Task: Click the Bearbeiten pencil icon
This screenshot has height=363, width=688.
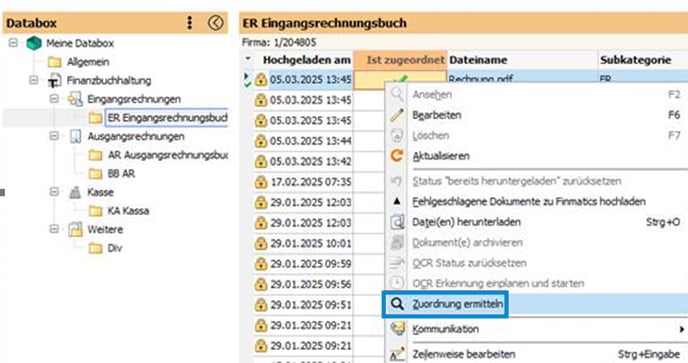Action: click(397, 115)
